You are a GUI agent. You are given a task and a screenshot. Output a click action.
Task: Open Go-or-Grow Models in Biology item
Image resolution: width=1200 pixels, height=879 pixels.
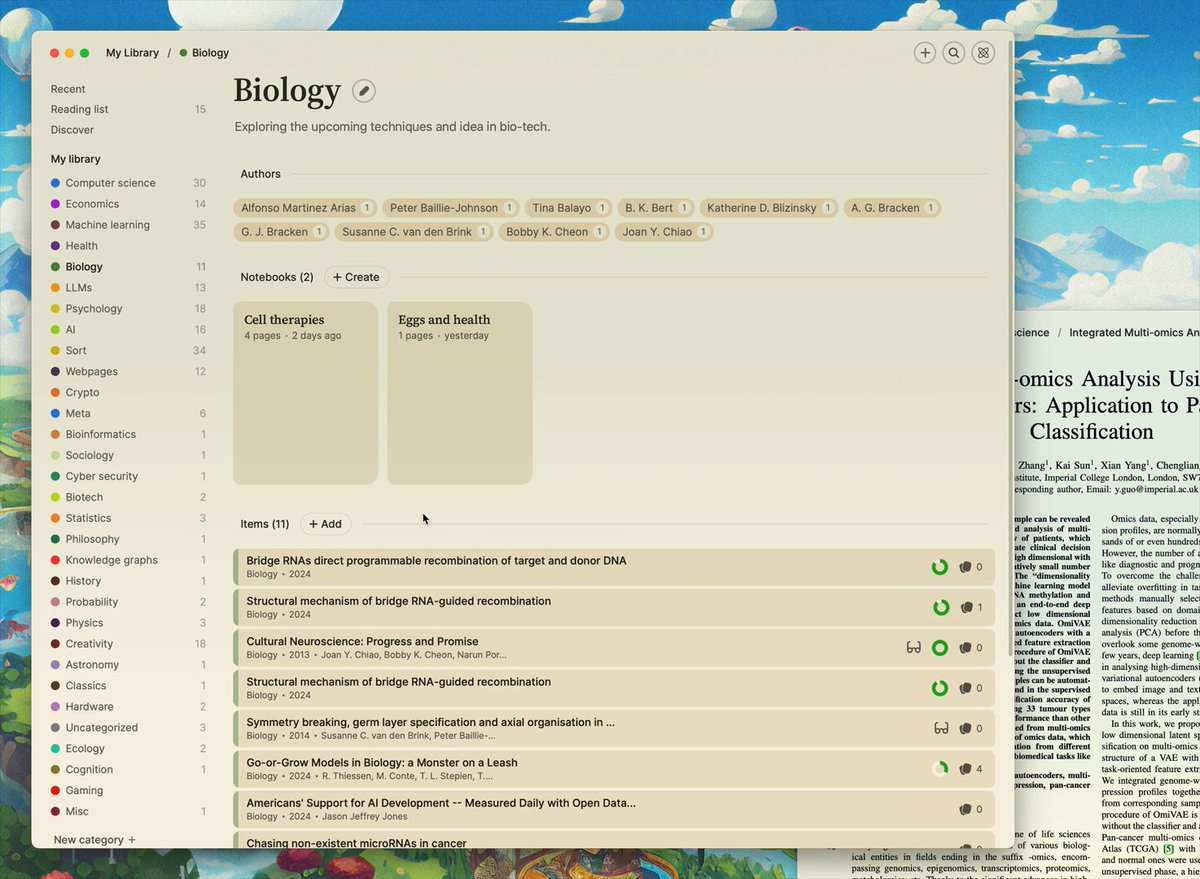point(615,769)
